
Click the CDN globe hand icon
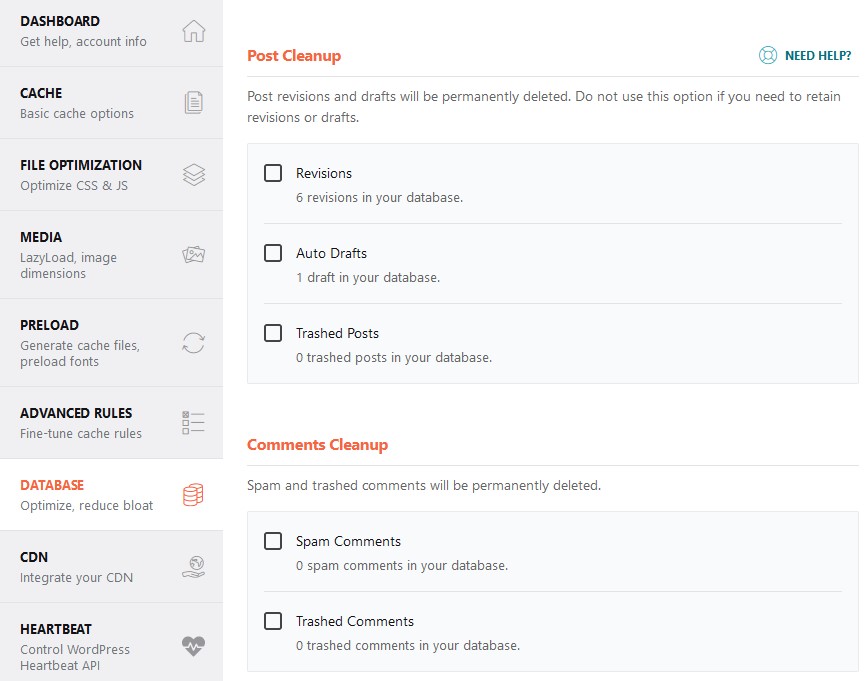pyautogui.click(x=194, y=567)
